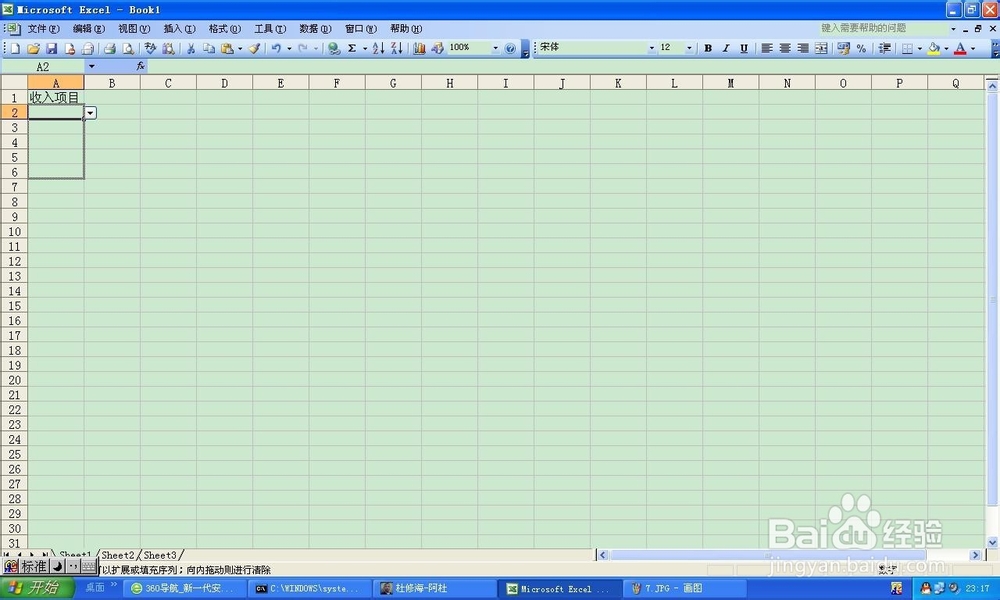Run the spelling check
This screenshot has height=600, width=1000.
point(150,48)
